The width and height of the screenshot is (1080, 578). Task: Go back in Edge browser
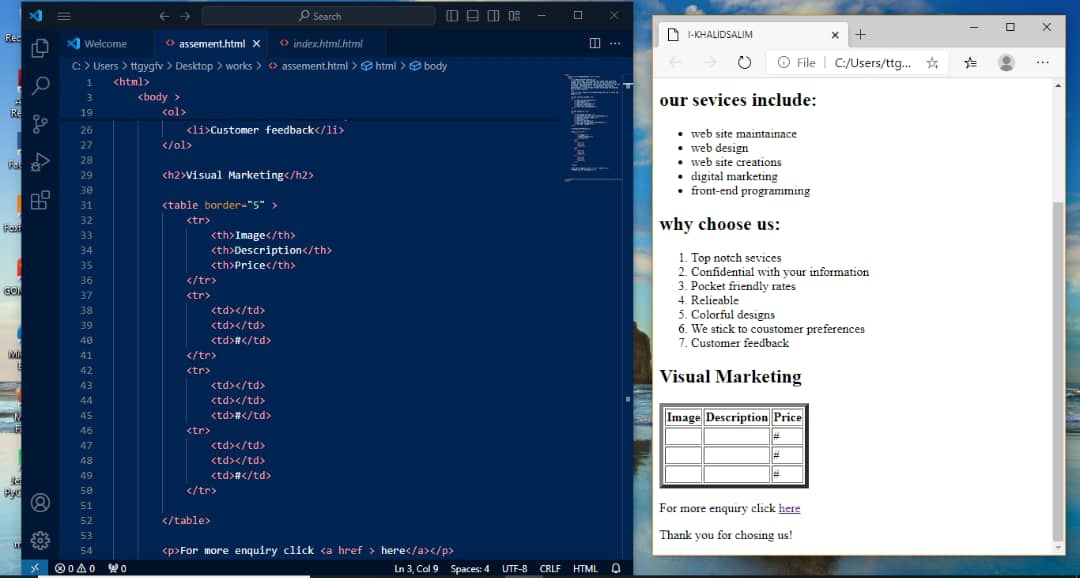point(675,63)
